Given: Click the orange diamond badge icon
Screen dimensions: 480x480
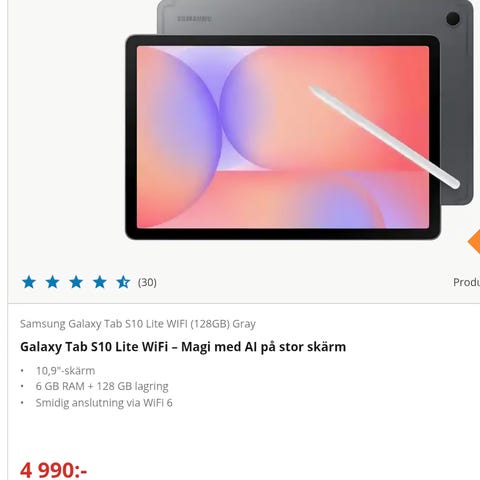Looking at the screenshot, I should pos(474,242).
